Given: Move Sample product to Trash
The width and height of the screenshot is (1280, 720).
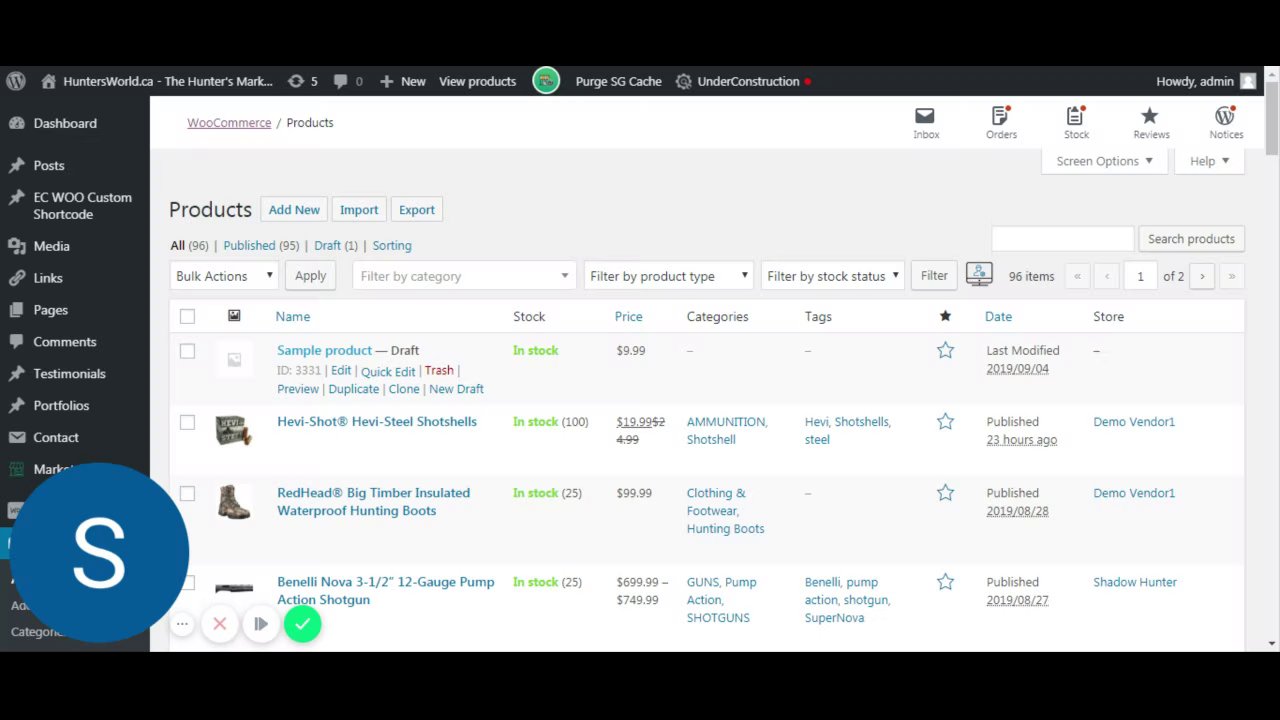Looking at the screenshot, I should (439, 370).
